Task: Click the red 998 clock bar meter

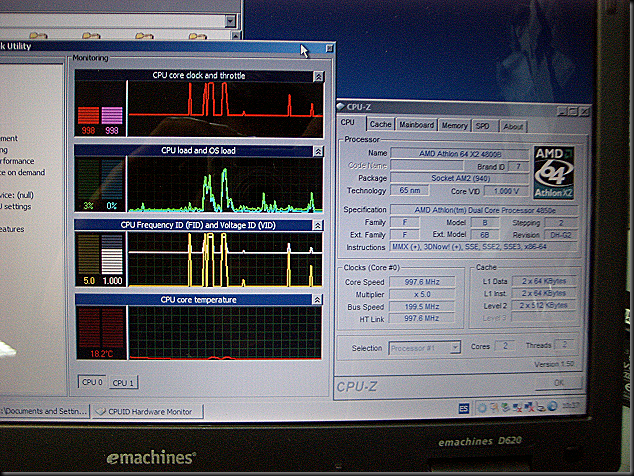Action: tap(88, 116)
